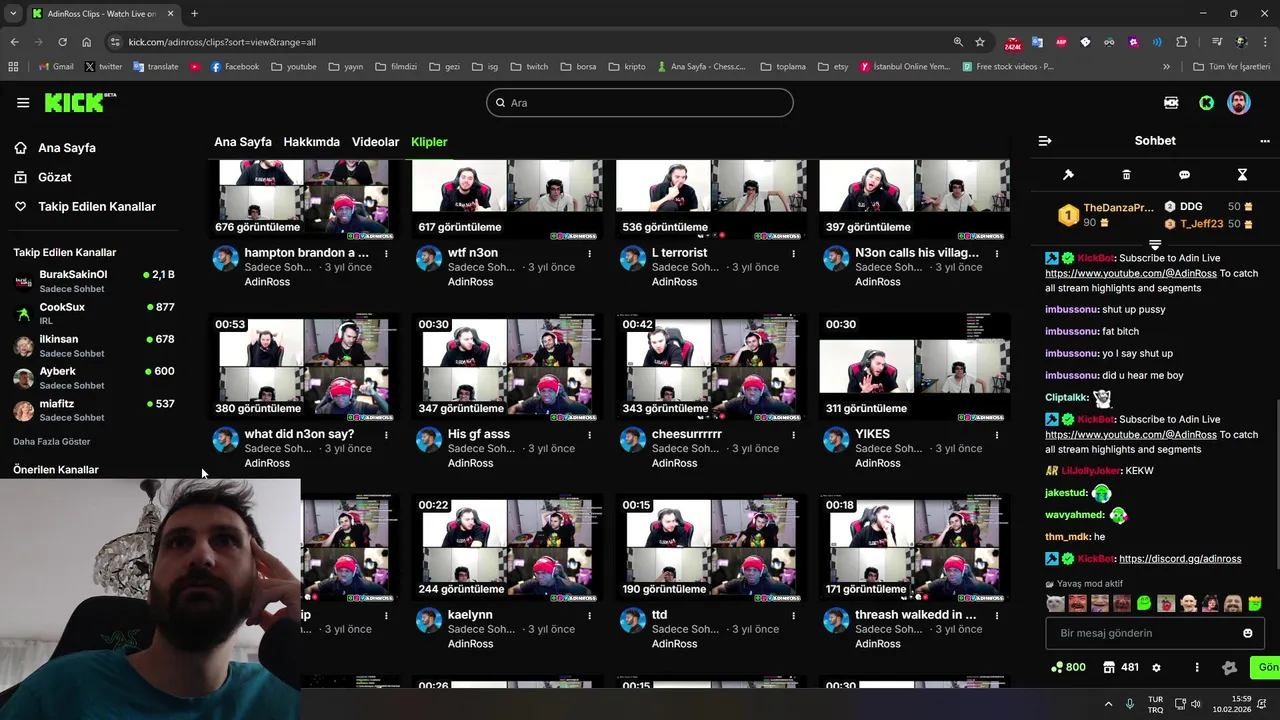This screenshot has height=720, width=1280.
Task: Bookmark page with the star icon
Action: pos(980,42)
